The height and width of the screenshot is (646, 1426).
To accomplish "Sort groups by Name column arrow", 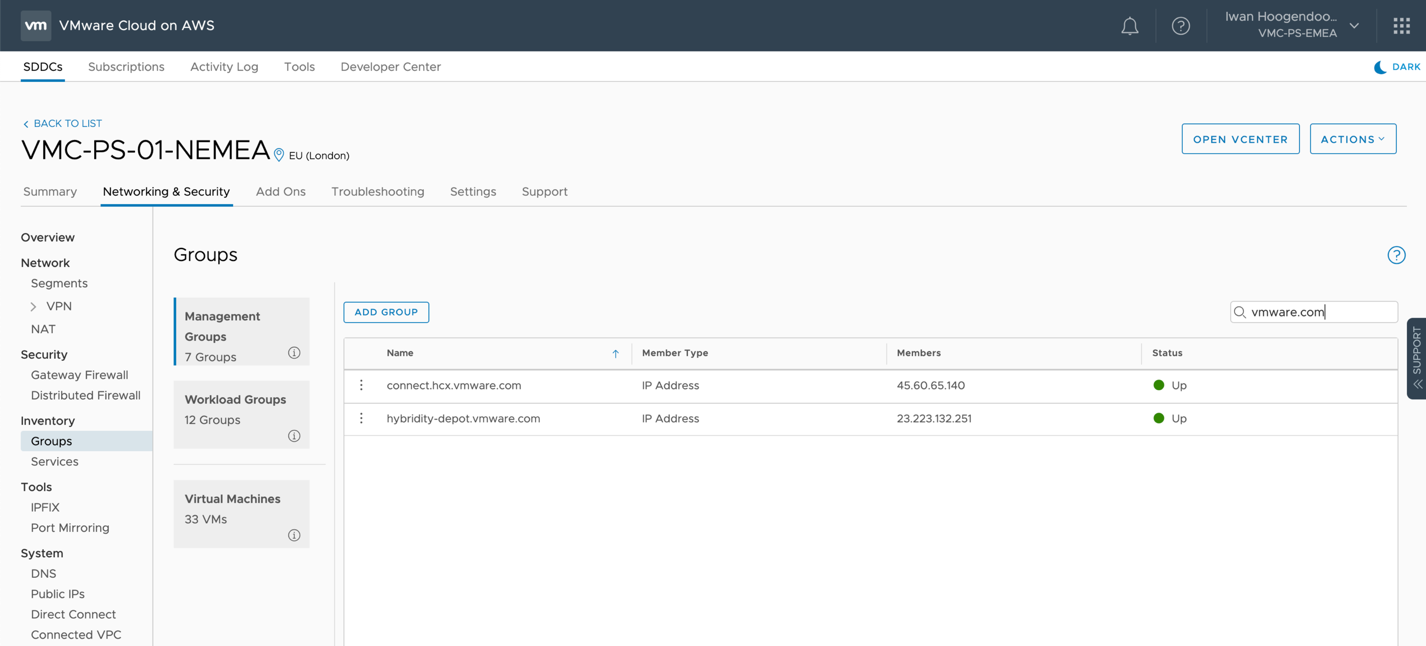I will [615, 354].
